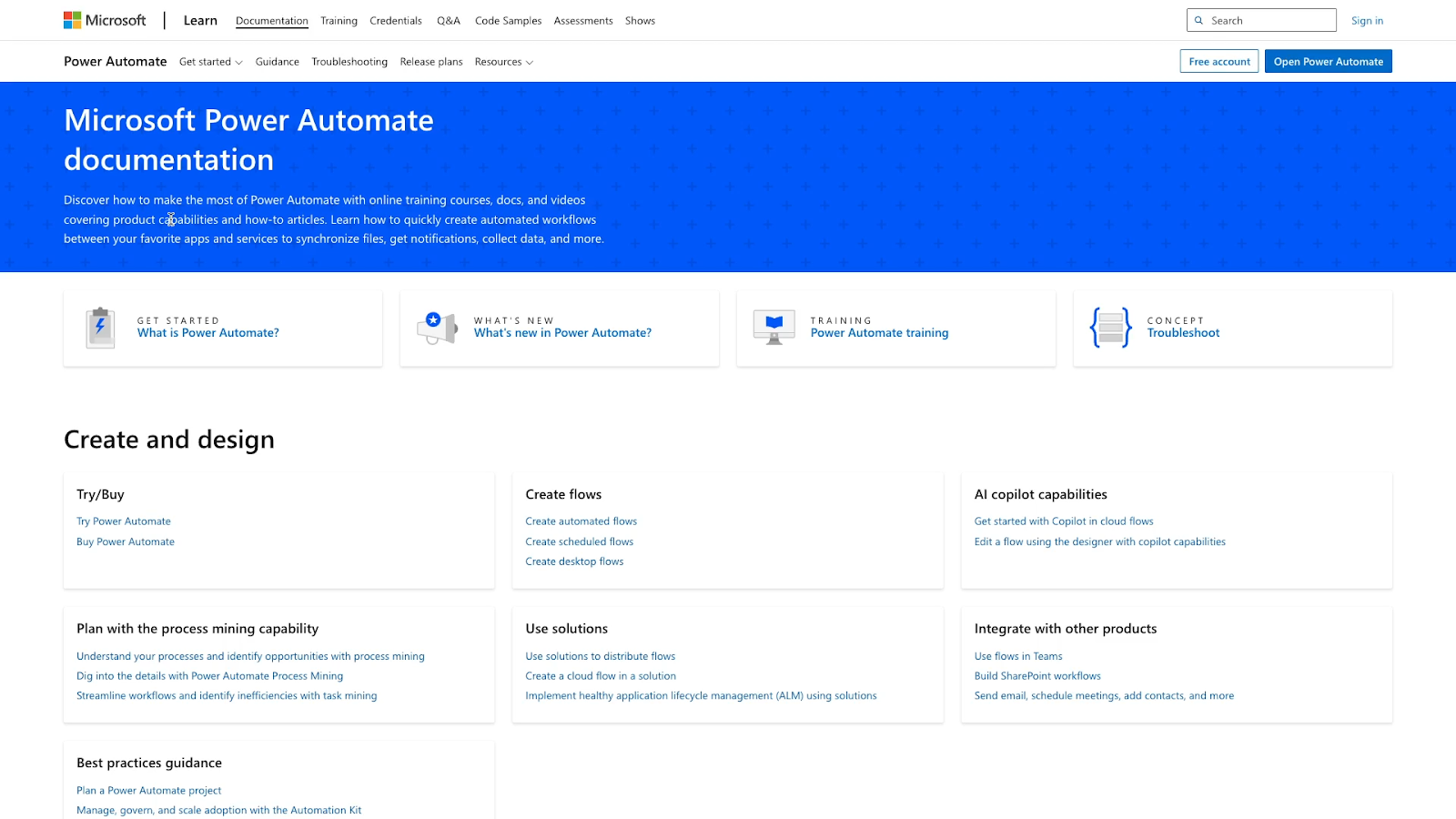Open Build SharePoint workflows link
This screenshot has width=1456, height=819.
click(x=1037, y=676)
